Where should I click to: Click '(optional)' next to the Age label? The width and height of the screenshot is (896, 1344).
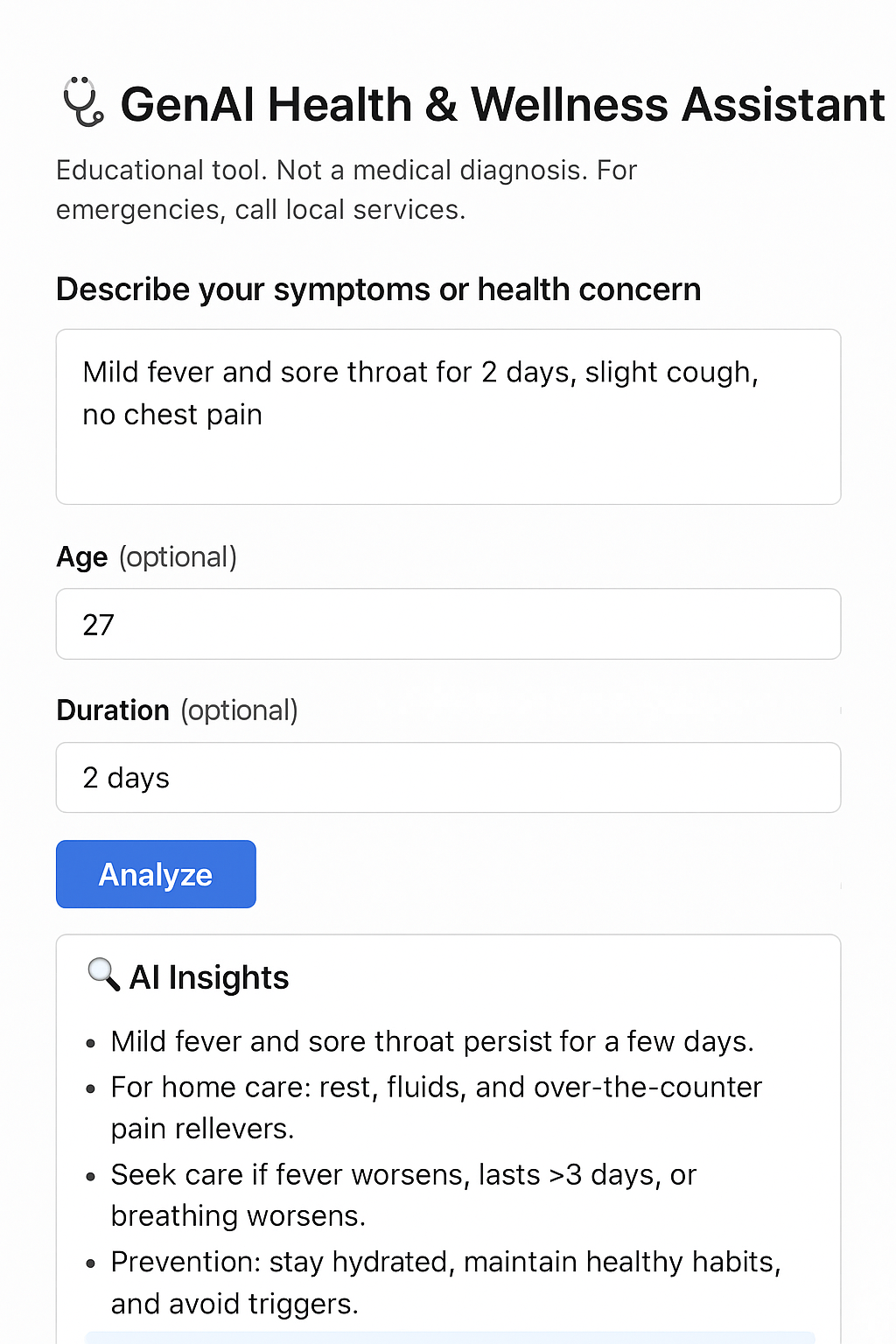coord(178,557)
